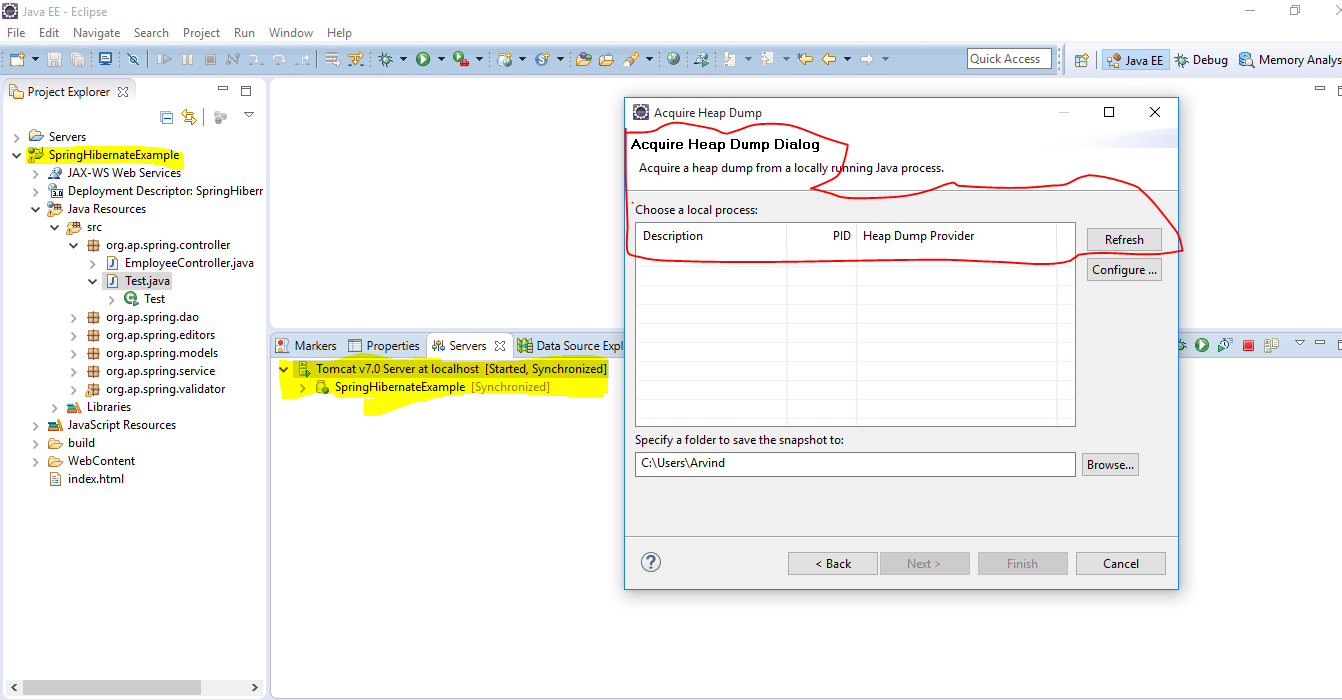This screenshot has height=700, width=1342.
Task: Click the green Run toolbar icon
Action: [423, 59]
